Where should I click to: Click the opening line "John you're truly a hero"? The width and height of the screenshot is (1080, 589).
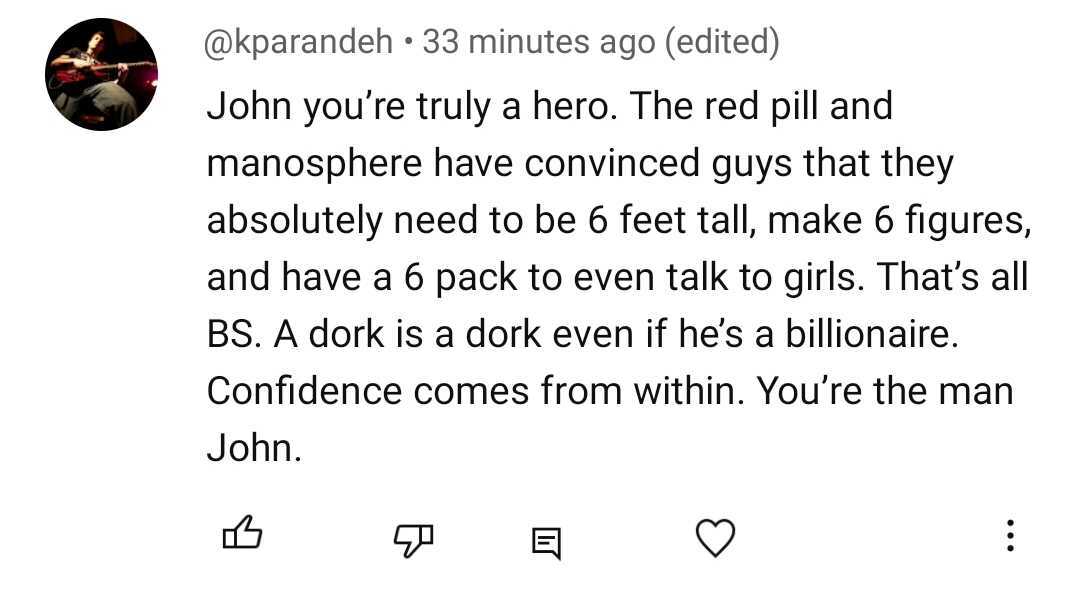(411, 106)
